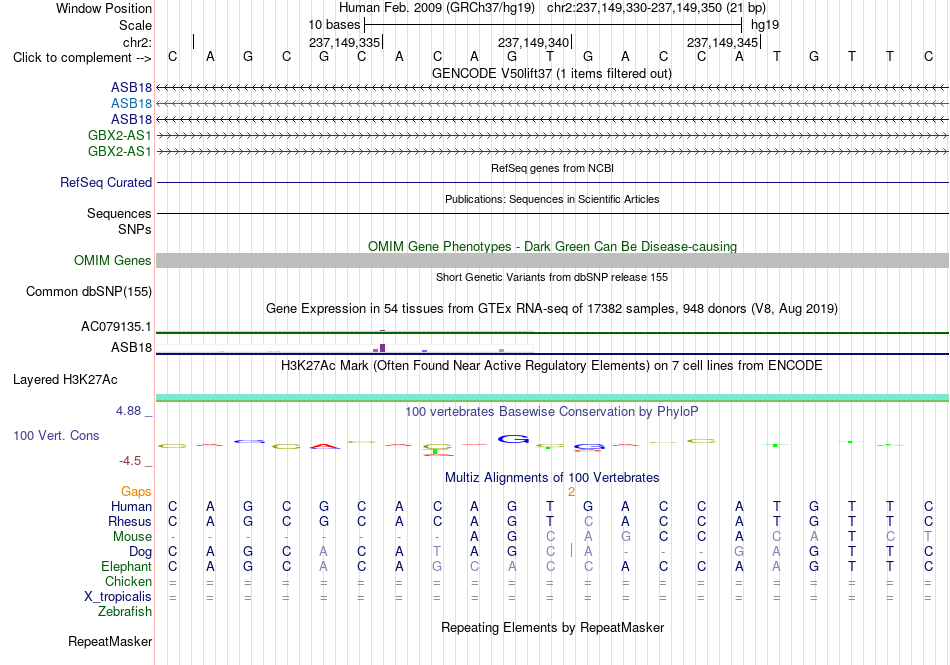Click the -4.5 PhyloP lower scale value
Viewport: 950px width, 665px height.
tap(130, 461)
